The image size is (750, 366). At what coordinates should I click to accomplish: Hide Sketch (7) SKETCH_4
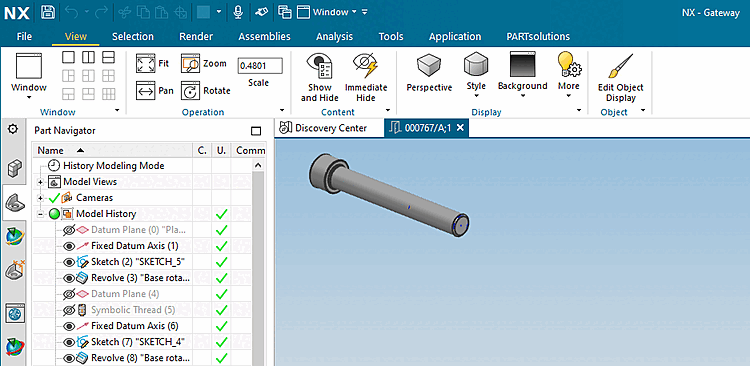tap(69, 342)
